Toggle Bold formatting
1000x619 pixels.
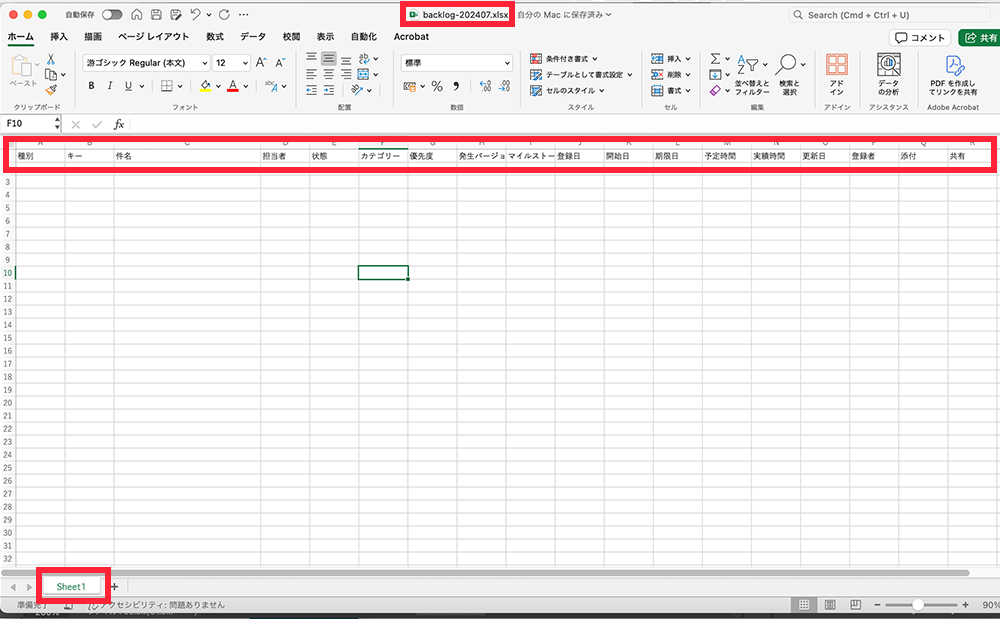pyautogui.click(x=91, y=85)
